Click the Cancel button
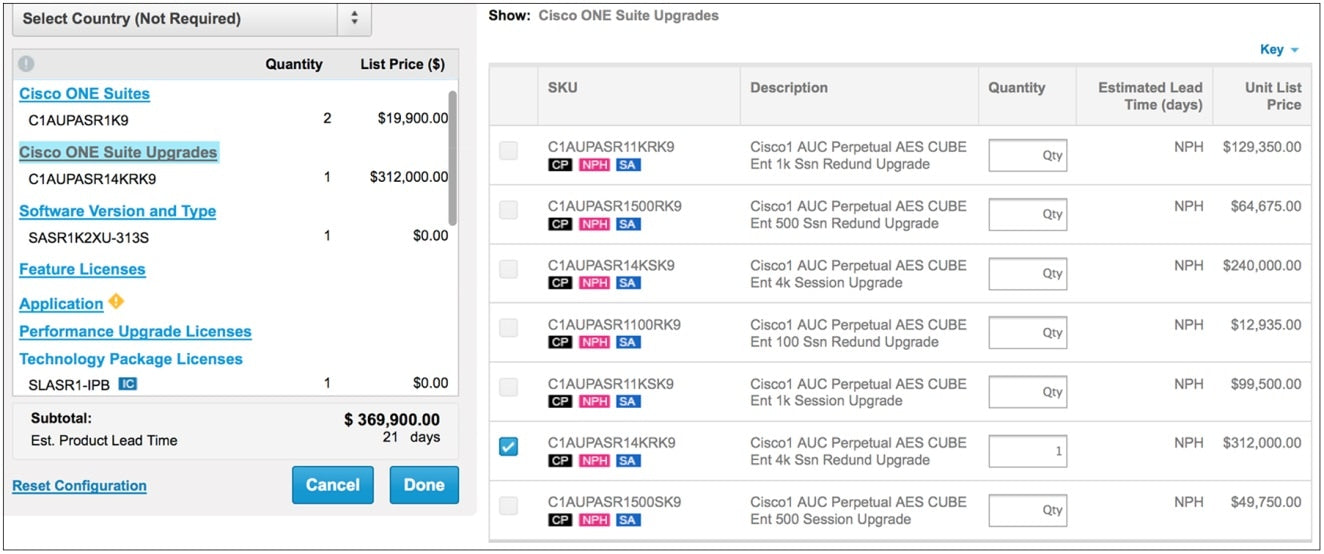This screenshot has width=1324, height=554. coord(332,485)
